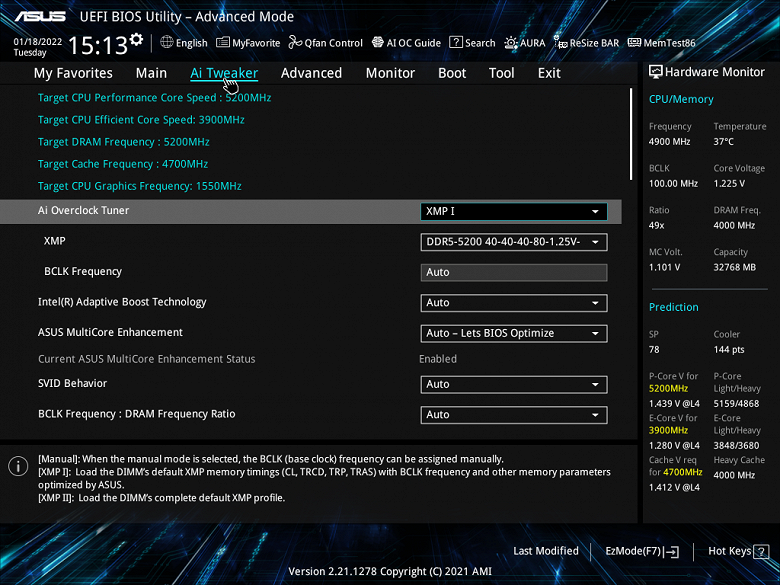The image size is (780, 585).
Task: Click the globe language icon
Action: [x=167, y=43]
